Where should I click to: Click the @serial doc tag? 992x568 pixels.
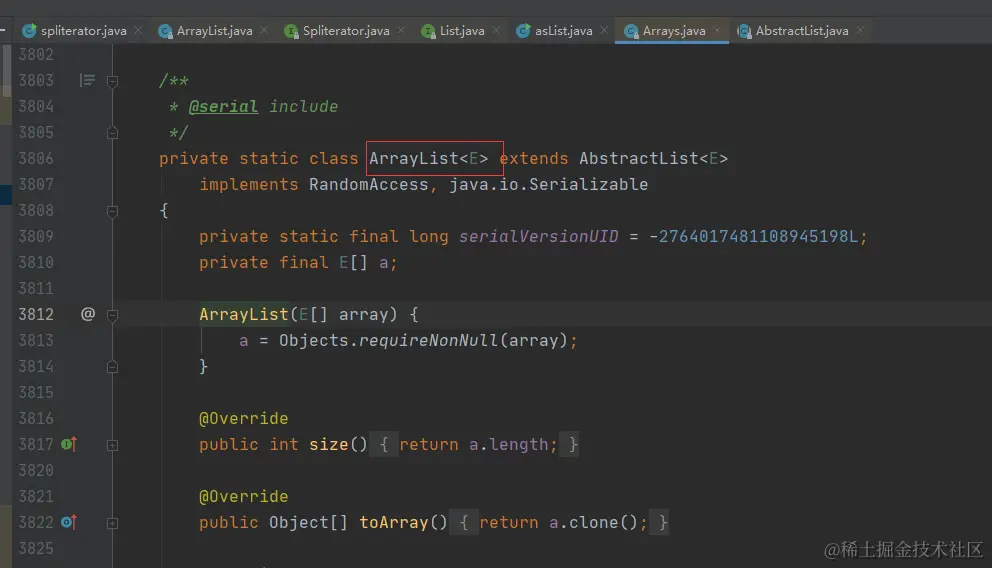coord(223,106)
